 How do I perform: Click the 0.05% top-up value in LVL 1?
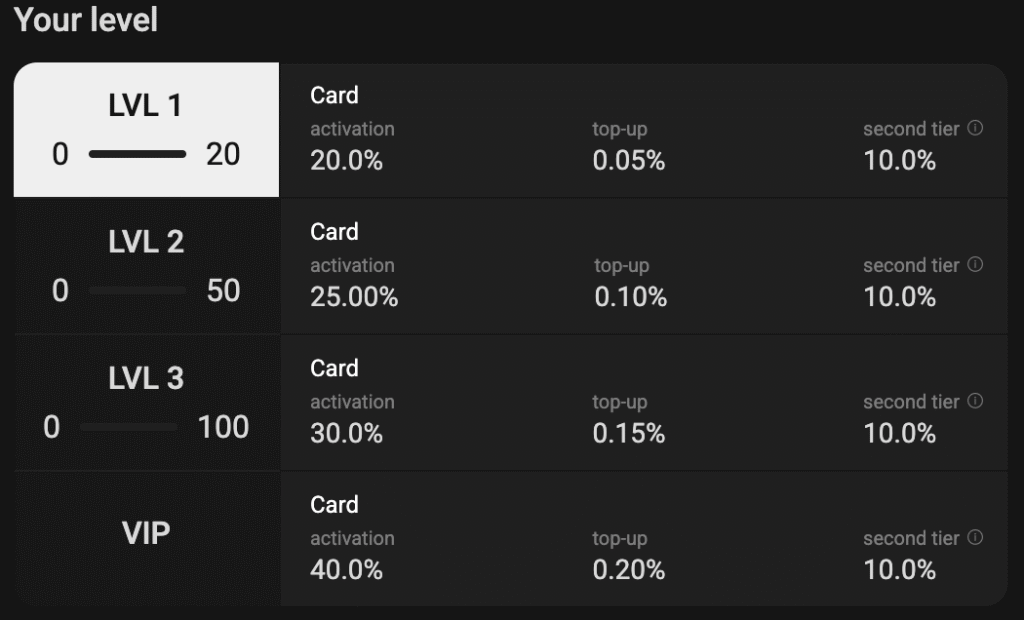point(628,161)
